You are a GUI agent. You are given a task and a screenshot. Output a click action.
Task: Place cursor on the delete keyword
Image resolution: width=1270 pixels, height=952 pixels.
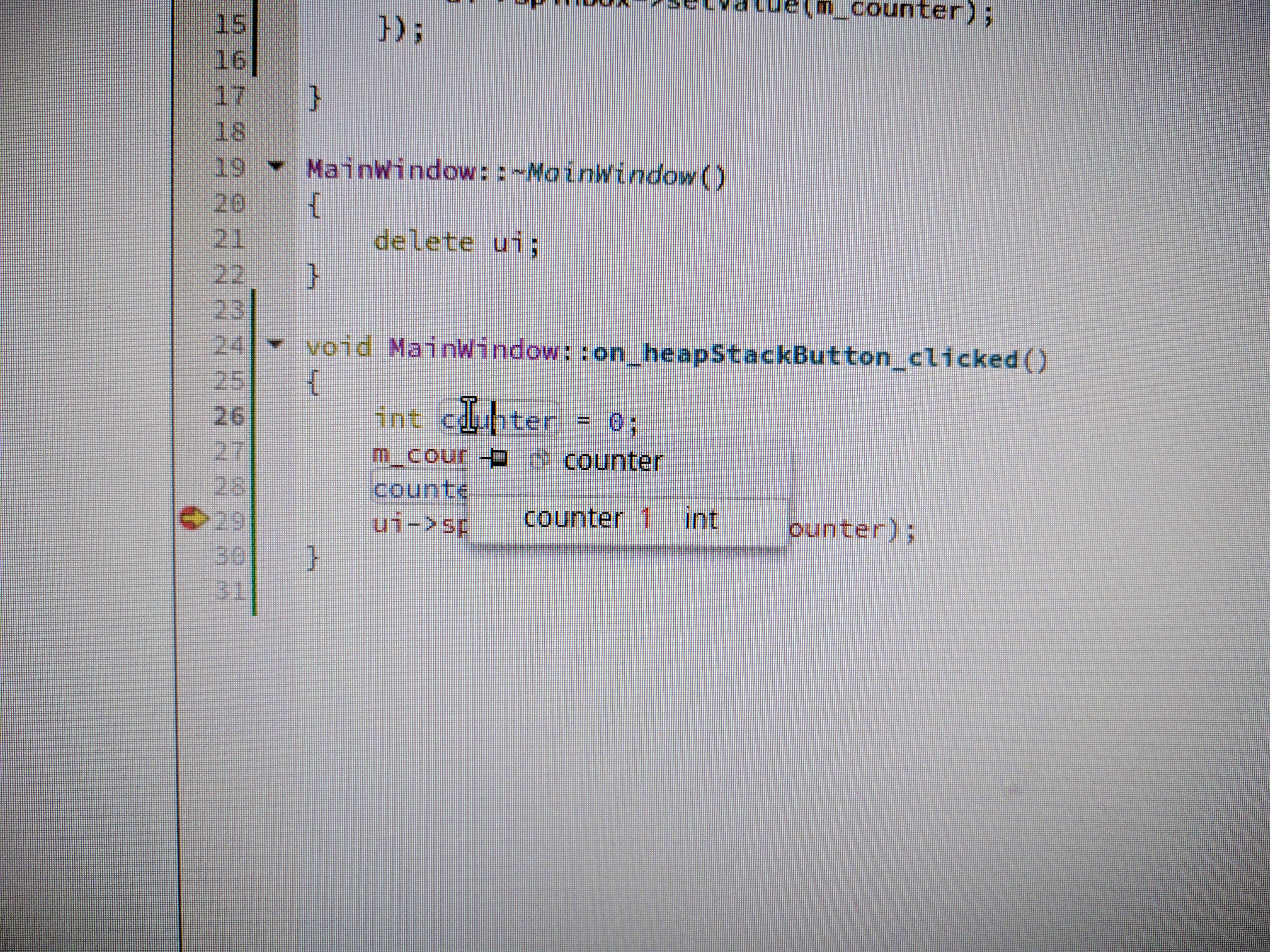point(424,241)
